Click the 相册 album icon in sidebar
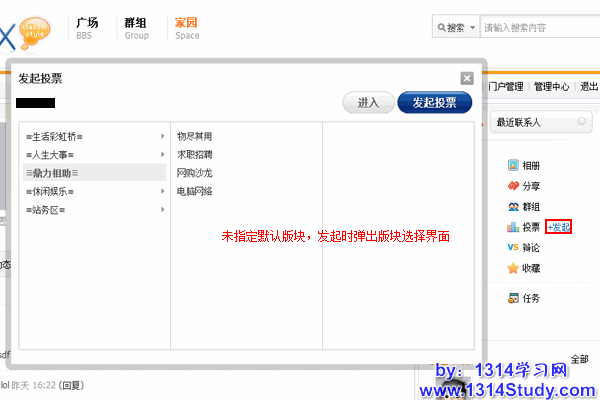Image resolution: width=600 pixels, height=400 pixels. 513,165
